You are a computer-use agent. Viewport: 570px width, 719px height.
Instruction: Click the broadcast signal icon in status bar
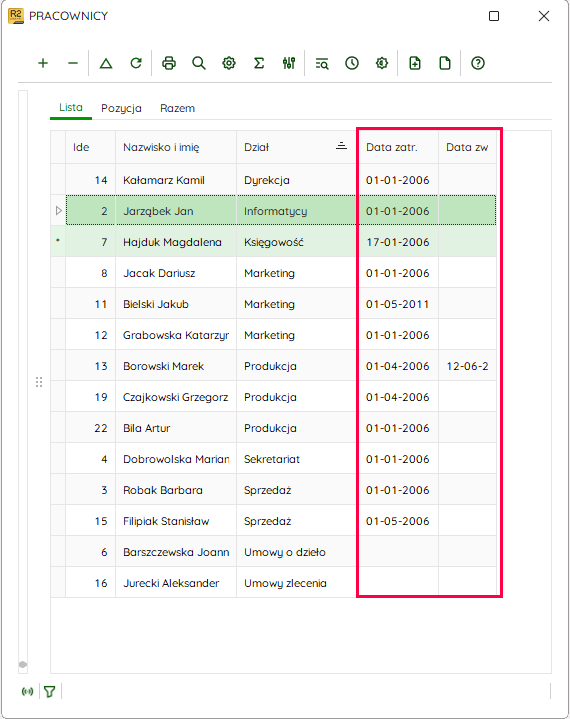tap(28, 691)
